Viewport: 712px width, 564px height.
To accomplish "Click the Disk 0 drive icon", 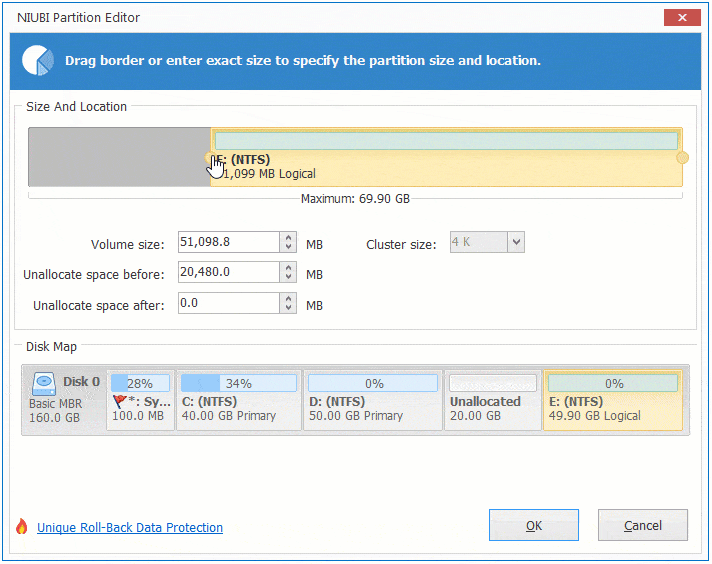I will pyautogui.click(x=43, y=383).
